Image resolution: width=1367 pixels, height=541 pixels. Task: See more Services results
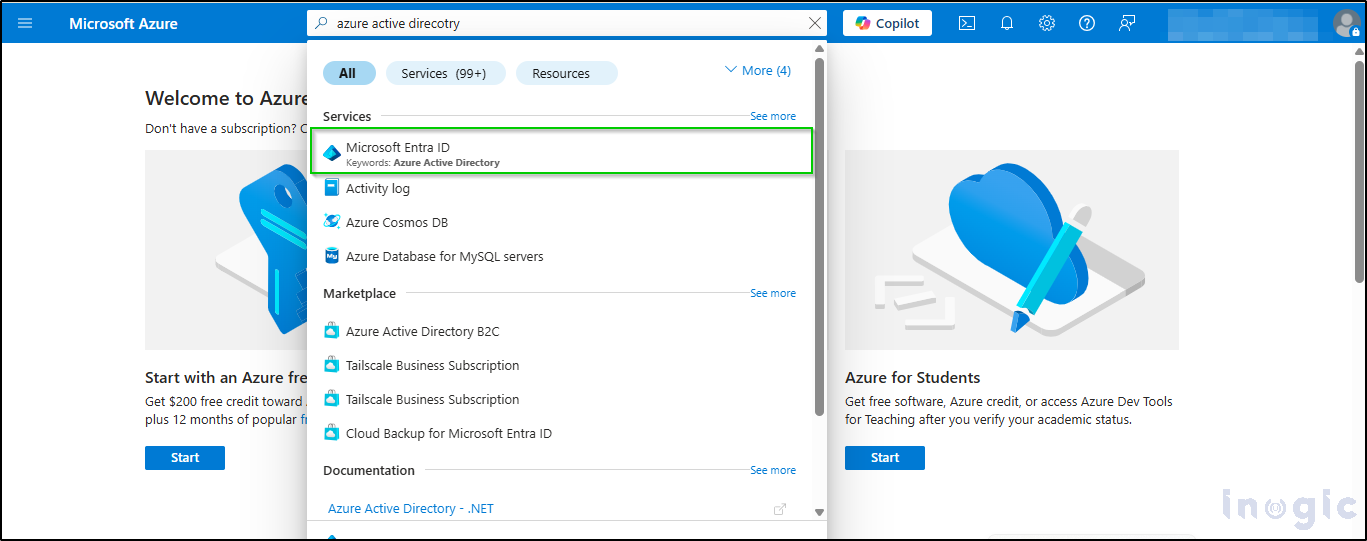click(x=773, y=116)
